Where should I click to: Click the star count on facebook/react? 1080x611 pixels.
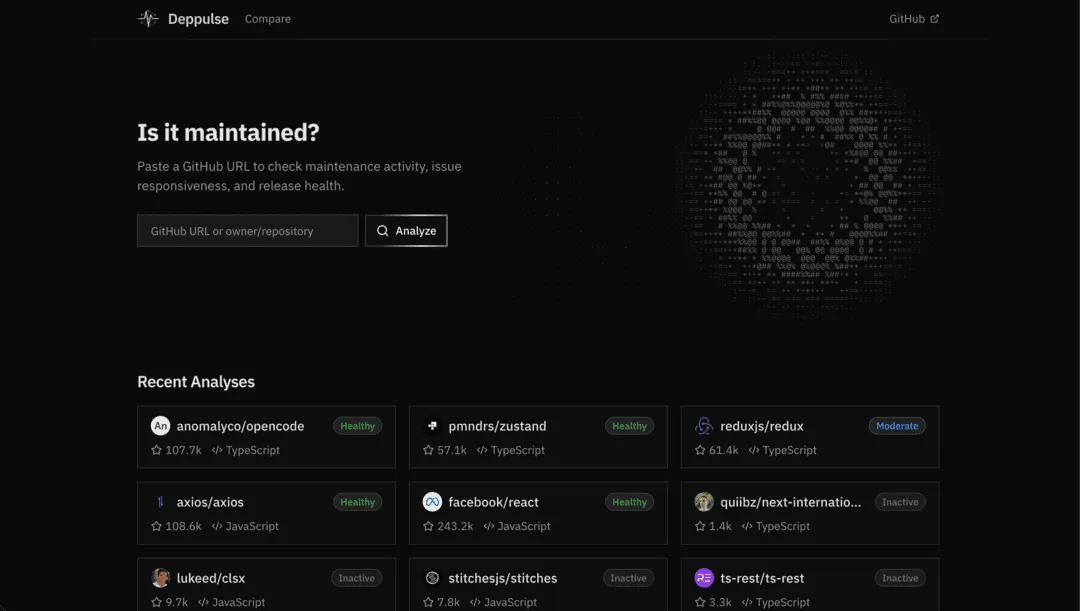click(x=448, y=526)
